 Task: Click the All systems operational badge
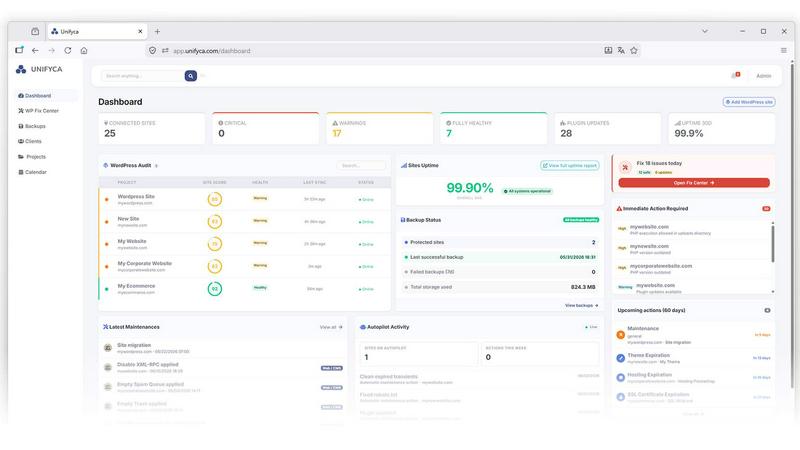527,191
